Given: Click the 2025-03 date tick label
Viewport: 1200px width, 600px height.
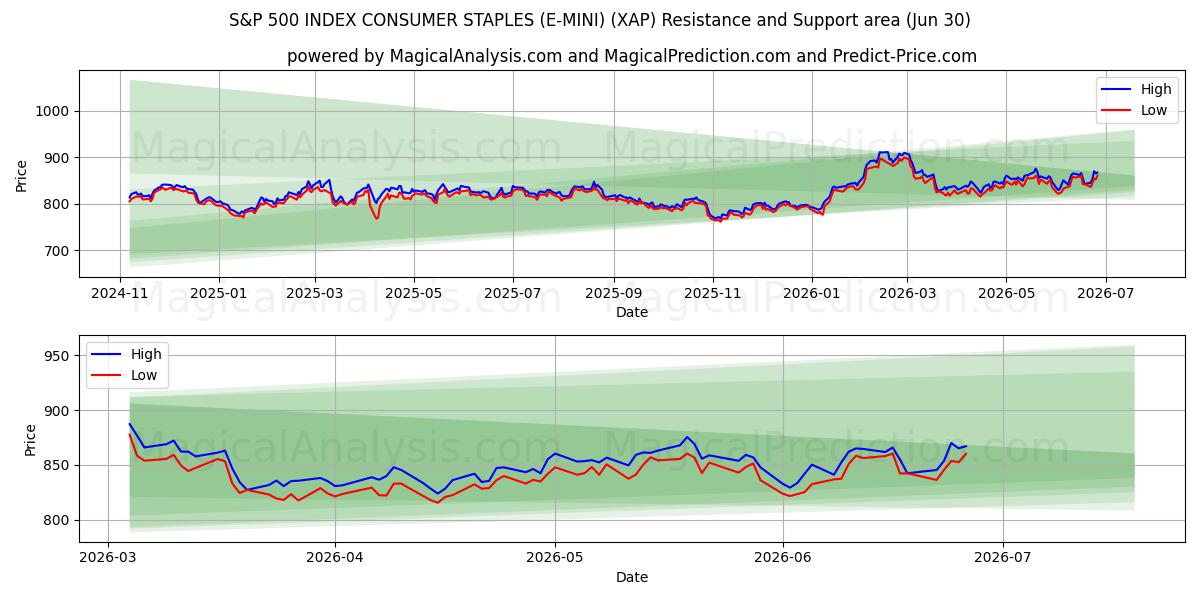Looking at the screenshot, I should pos(315,294).
